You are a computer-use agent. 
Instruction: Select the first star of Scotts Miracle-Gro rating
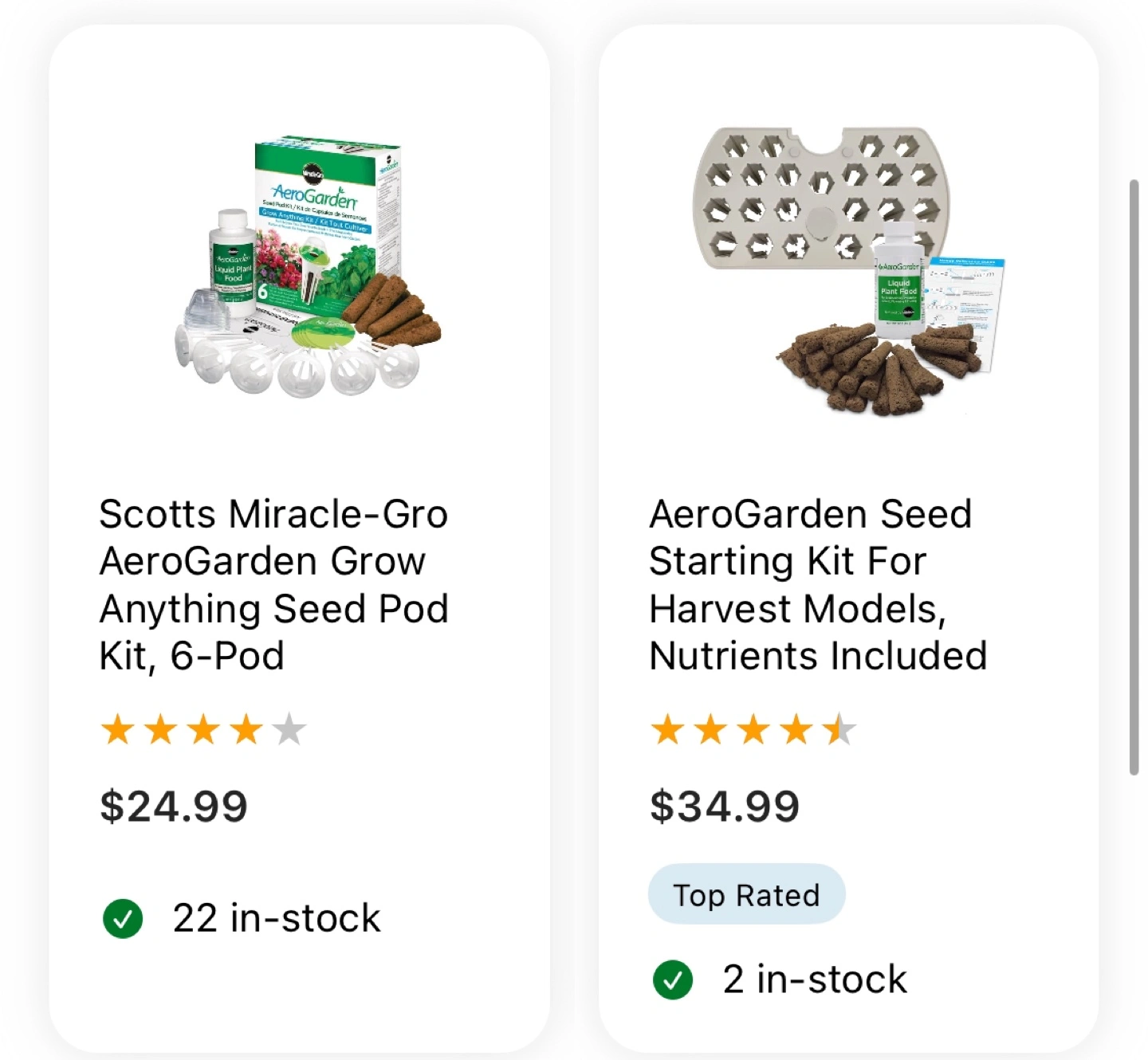[x=118, y=729]
